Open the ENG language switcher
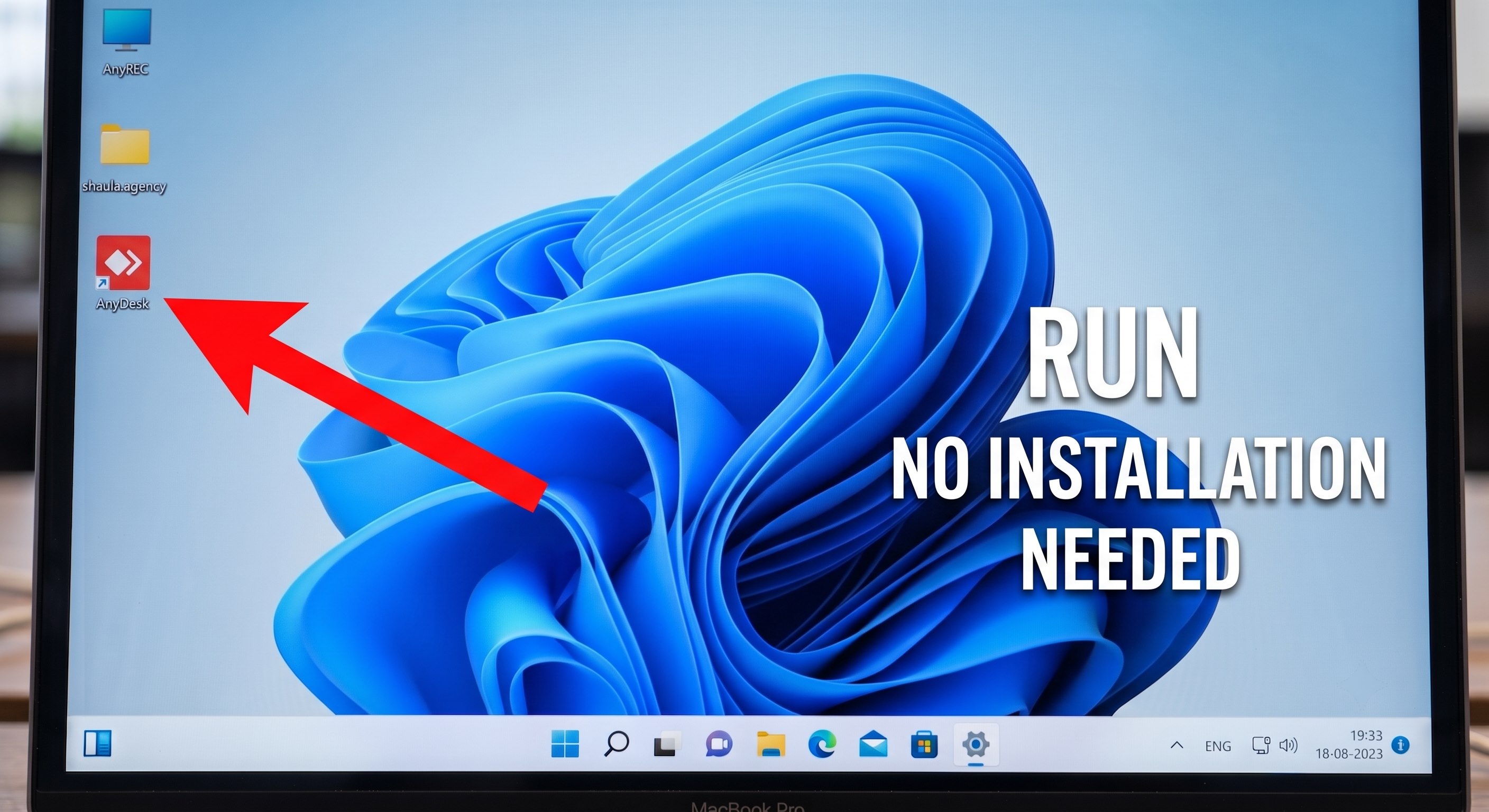 pyautogui.click(x=1218, y=746)
